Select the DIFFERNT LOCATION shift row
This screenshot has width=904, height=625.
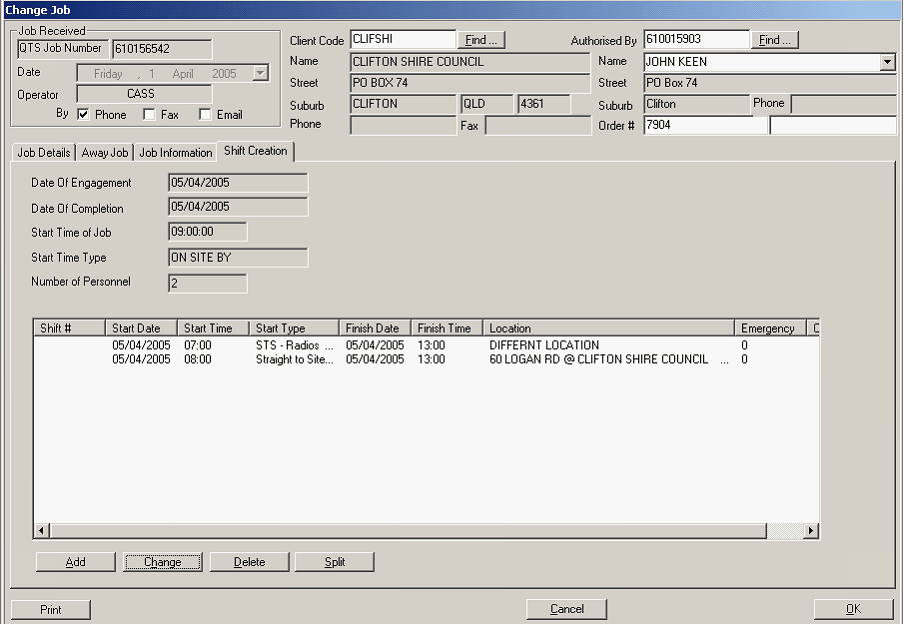tap(544, 345)
